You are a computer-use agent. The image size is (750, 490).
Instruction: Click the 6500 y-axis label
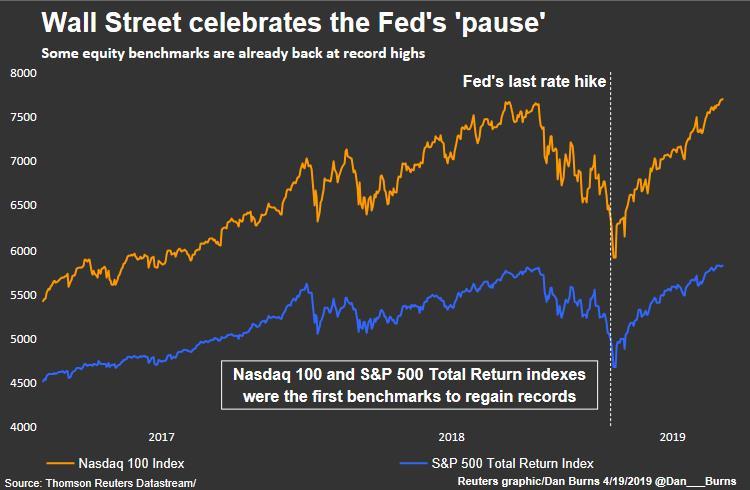[x=23, y=205]
